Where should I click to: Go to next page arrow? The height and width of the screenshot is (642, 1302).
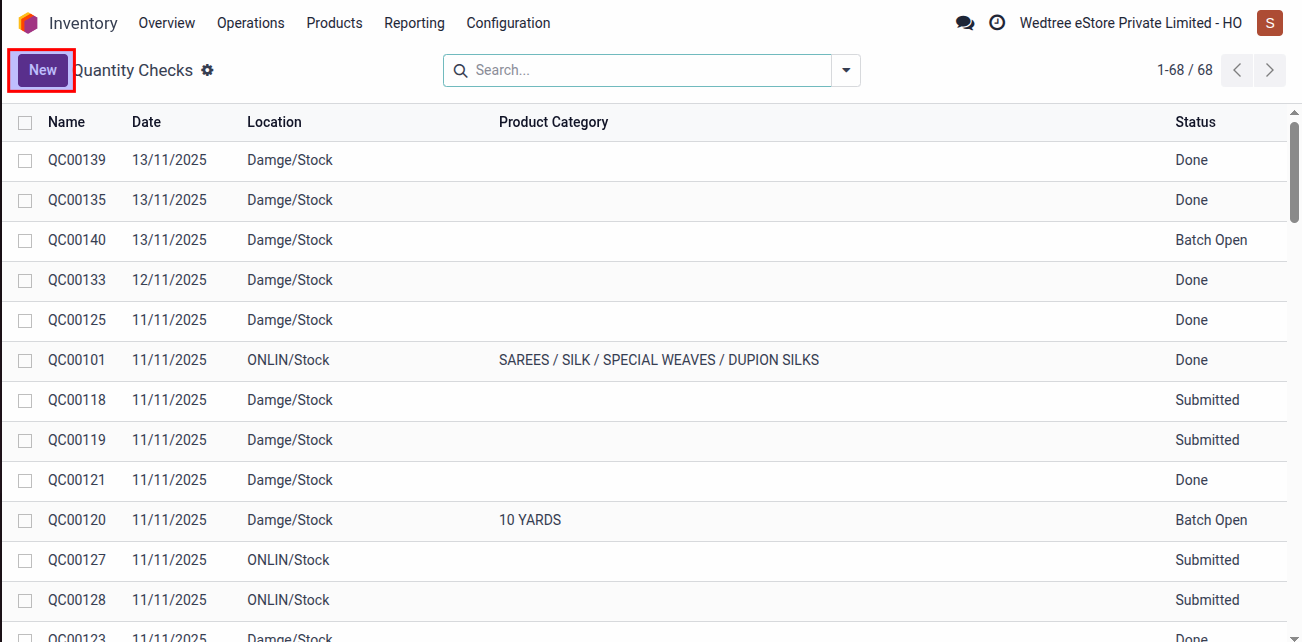point(1270,70)
